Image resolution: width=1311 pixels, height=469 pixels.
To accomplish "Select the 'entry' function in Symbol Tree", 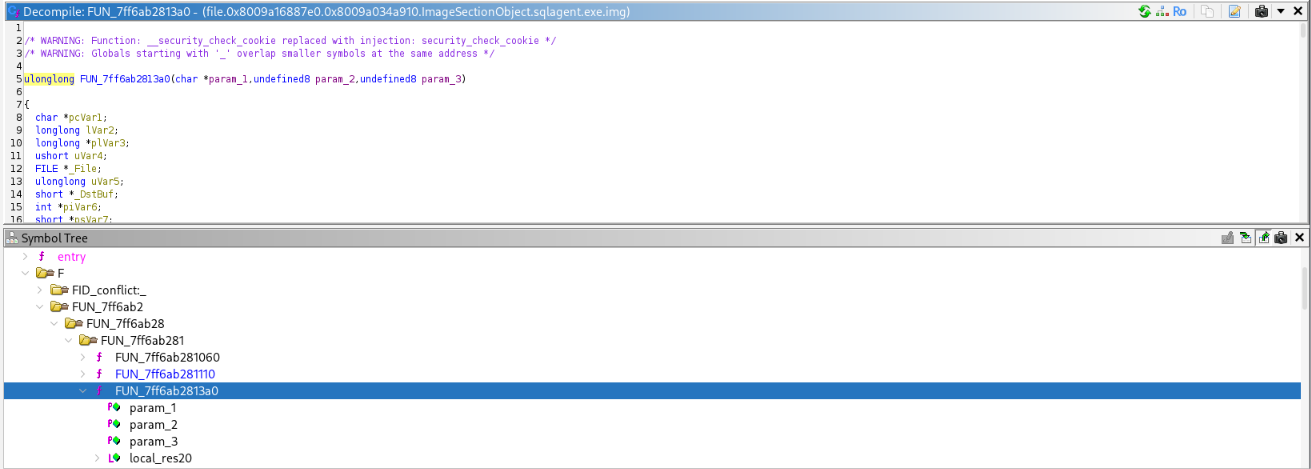I will (x=71, y=257).
